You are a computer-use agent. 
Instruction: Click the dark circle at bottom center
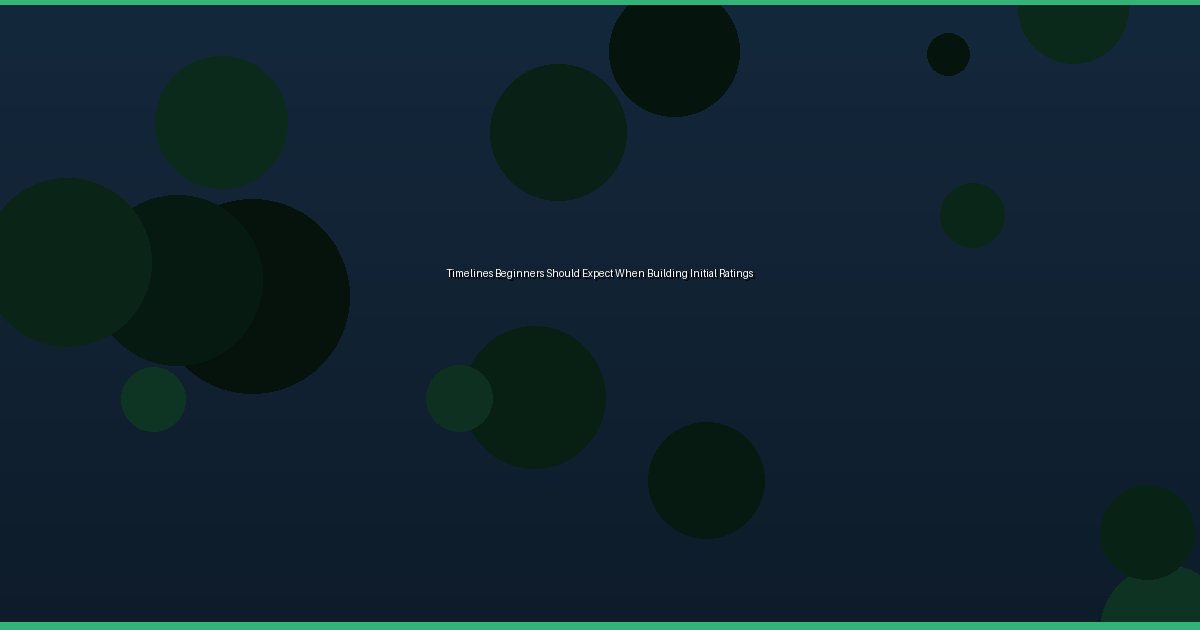coord(706,480)
